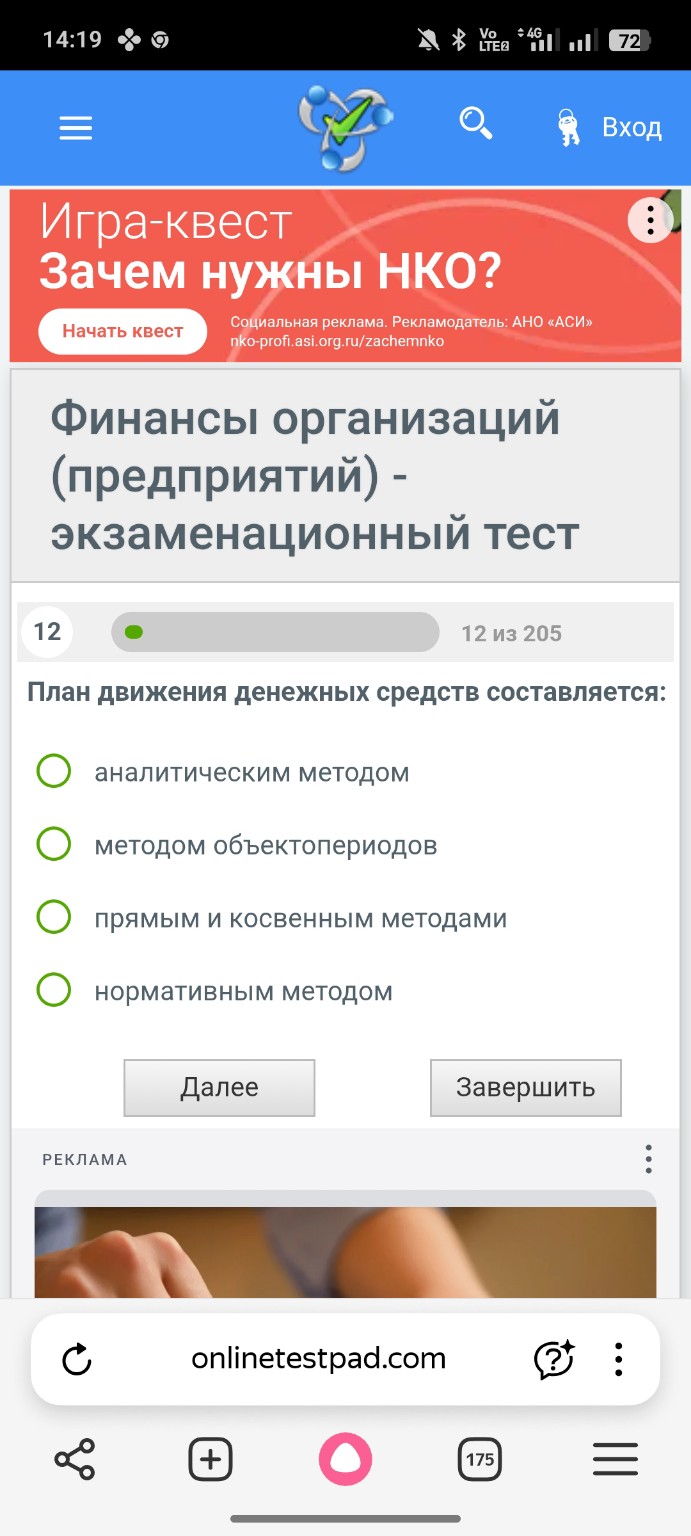Select answer аналитическим методом
Viewport: 691px width, 1536px height.
54,772
